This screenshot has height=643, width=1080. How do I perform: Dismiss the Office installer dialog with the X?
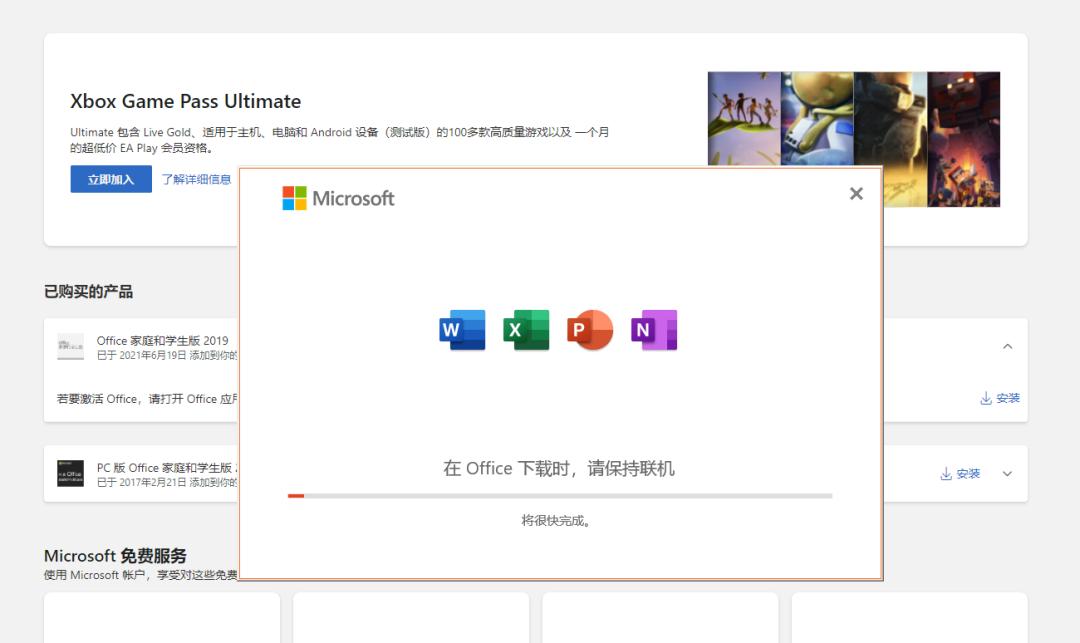pyautogui.click(x=856, y=193)
